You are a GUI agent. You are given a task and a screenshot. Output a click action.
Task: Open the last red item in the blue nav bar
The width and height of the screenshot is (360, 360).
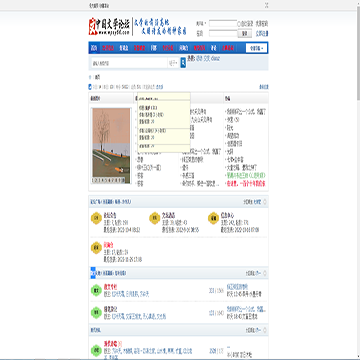point(228,48)
